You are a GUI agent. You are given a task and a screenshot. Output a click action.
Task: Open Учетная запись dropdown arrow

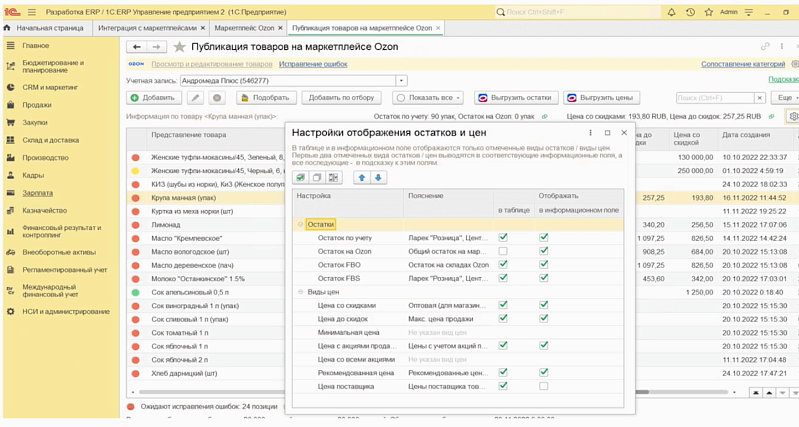(401, 81)
